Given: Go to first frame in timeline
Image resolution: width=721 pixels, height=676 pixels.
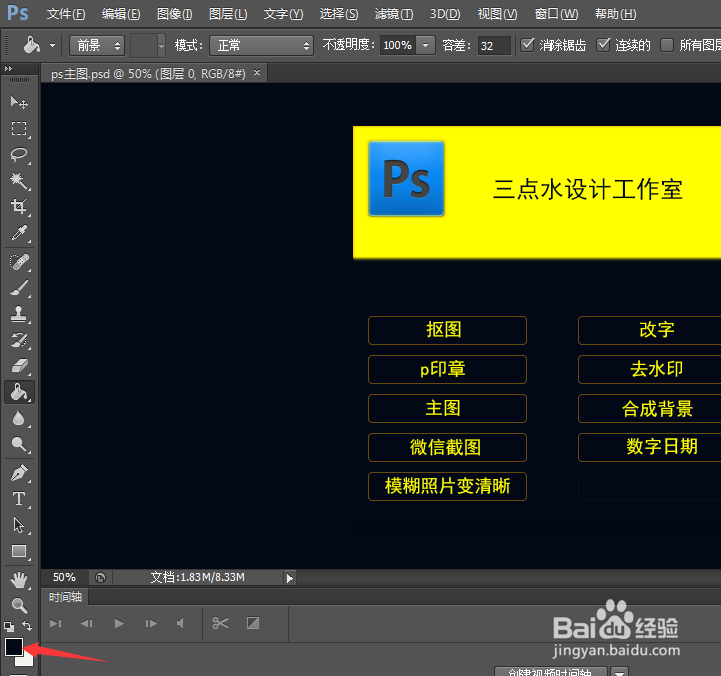Looking at the screenshot, I should (55, 624).
